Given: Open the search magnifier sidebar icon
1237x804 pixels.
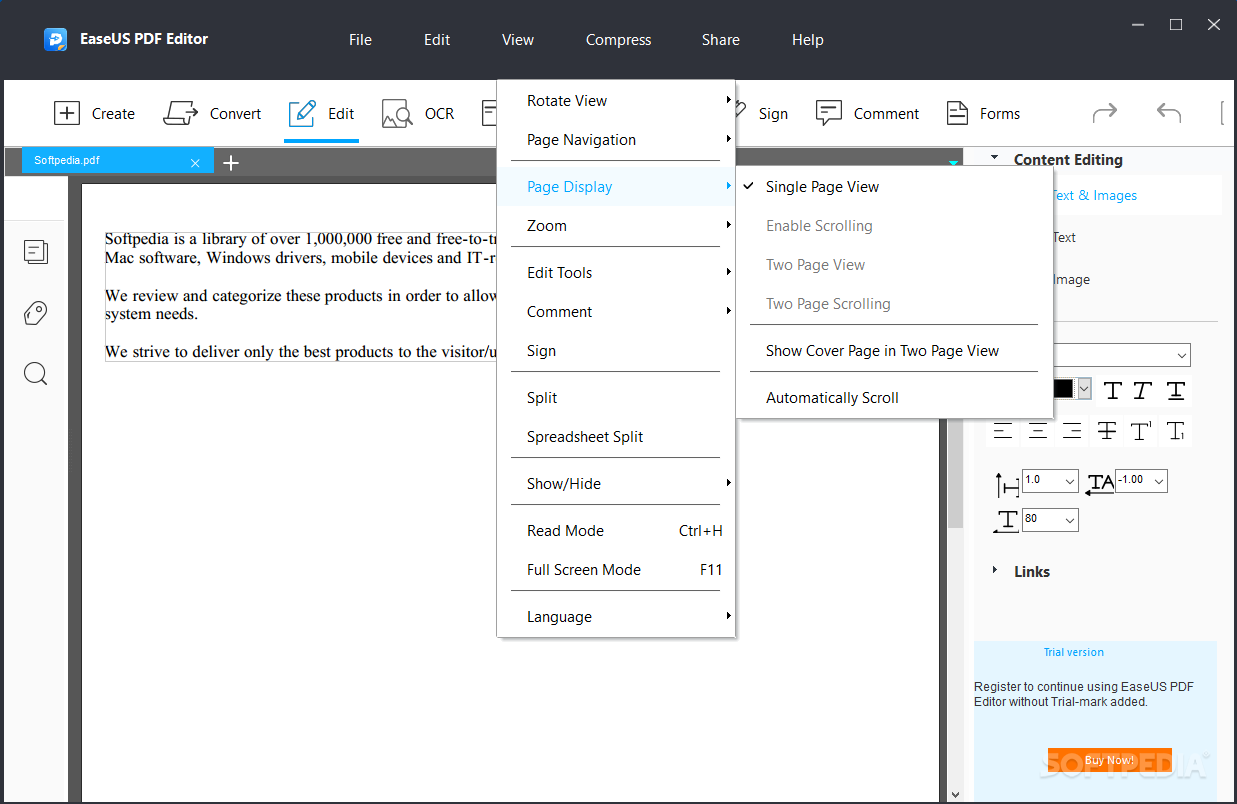Looking at the screenshot, I should [36, 374].
